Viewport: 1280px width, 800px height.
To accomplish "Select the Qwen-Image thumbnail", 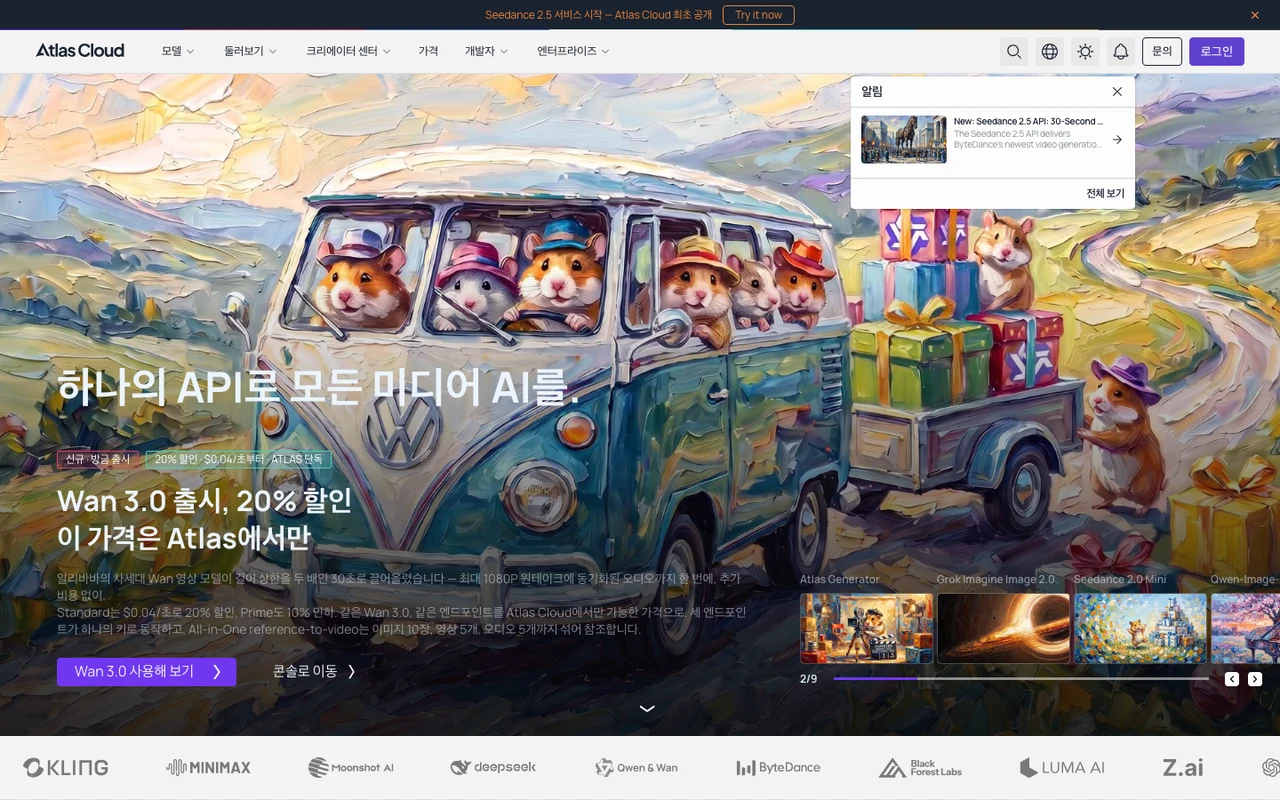I will (1245, 629).
